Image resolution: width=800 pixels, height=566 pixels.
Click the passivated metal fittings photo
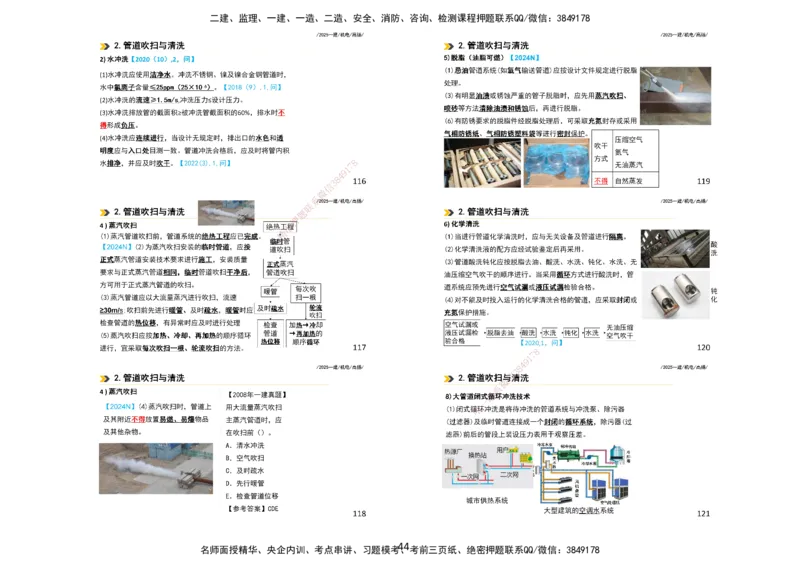tap(674, 294)
